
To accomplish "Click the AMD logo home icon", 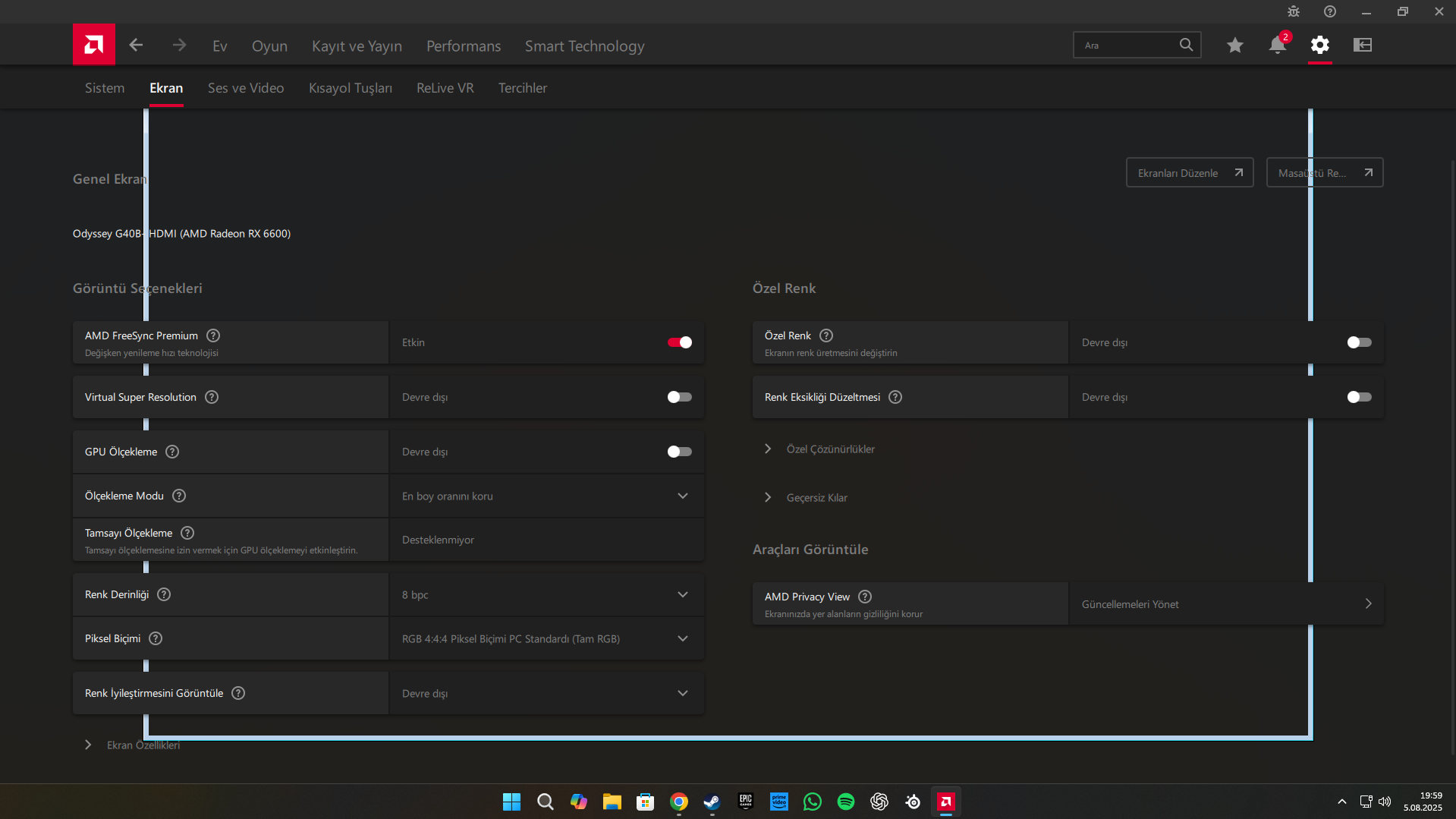I will tap(94, 45).
